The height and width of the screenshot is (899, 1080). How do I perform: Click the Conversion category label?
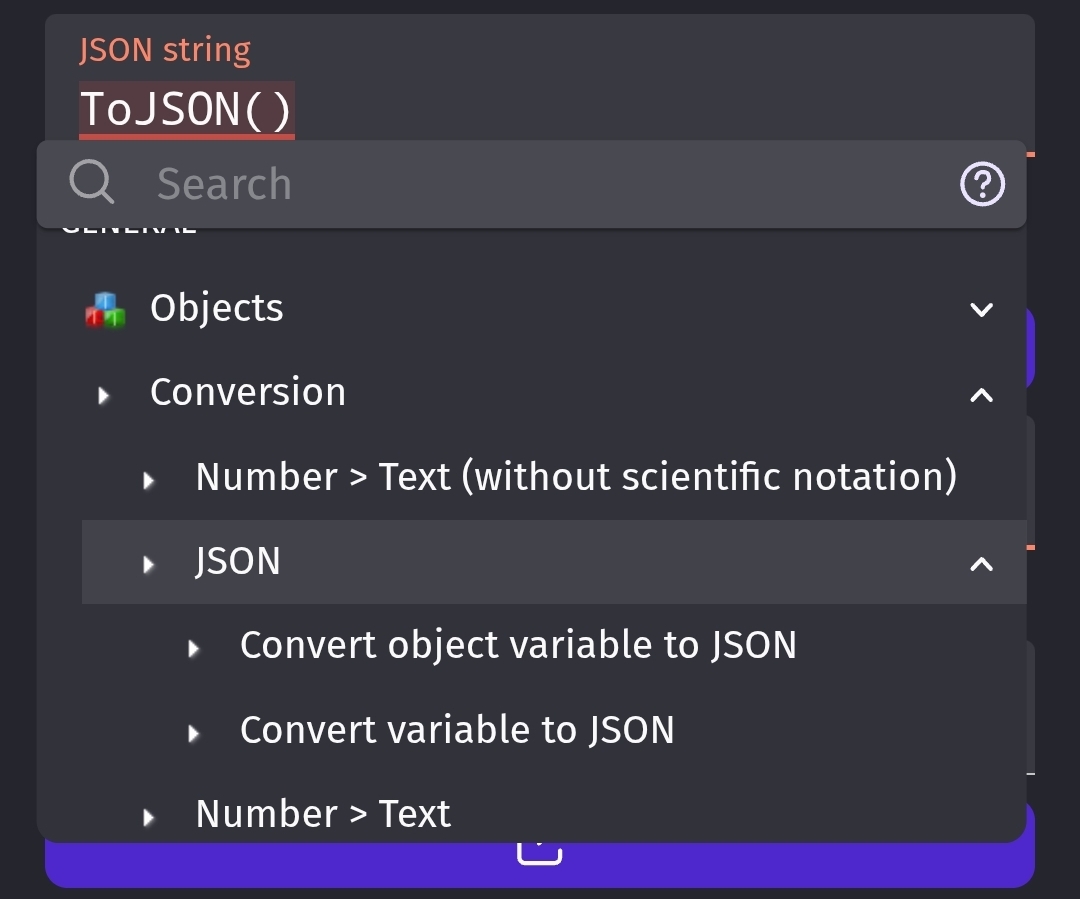[x=248, y=393]
